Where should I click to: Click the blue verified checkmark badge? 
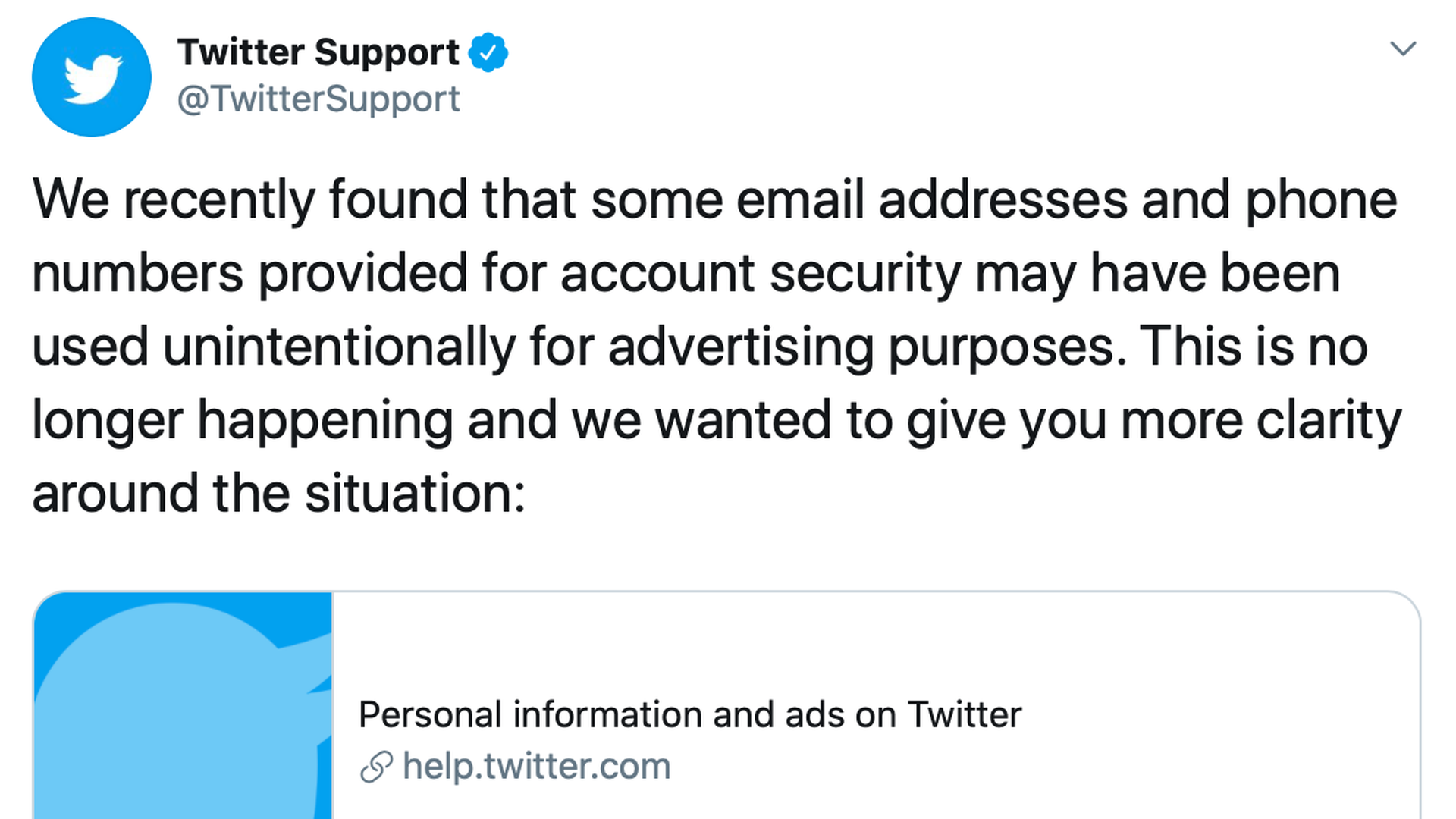[488, 52]
